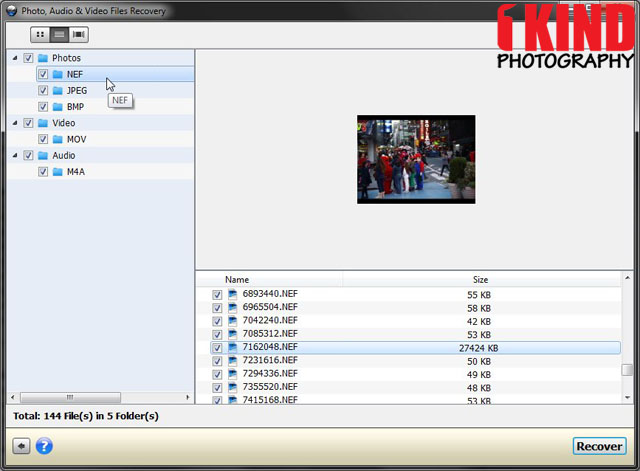Screen dimensions: 640x471
Task: Select the BMP folder label
Action: [x=75, y=107]
